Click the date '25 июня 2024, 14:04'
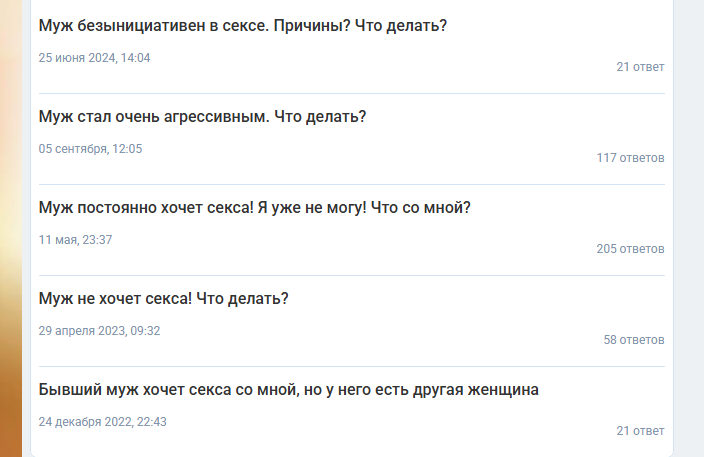 tap(94, 58)
